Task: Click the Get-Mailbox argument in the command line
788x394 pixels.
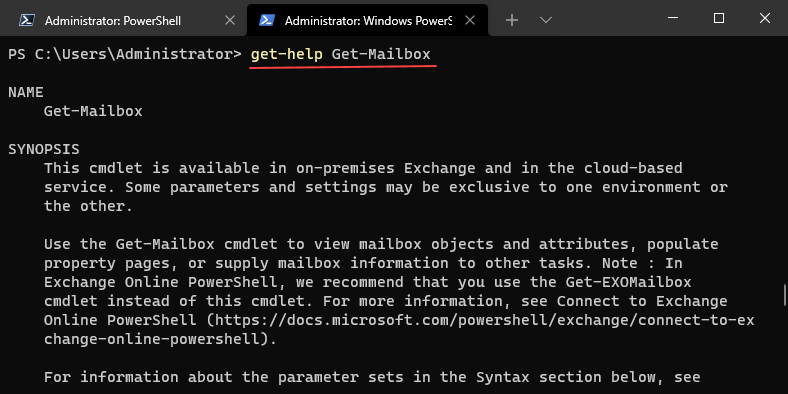Action: 381,54
